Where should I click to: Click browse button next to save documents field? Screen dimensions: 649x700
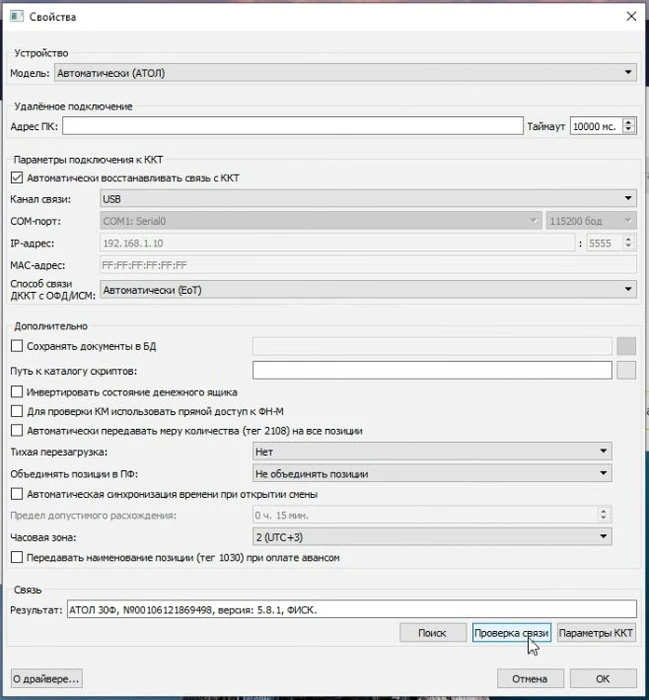[626, 347]
